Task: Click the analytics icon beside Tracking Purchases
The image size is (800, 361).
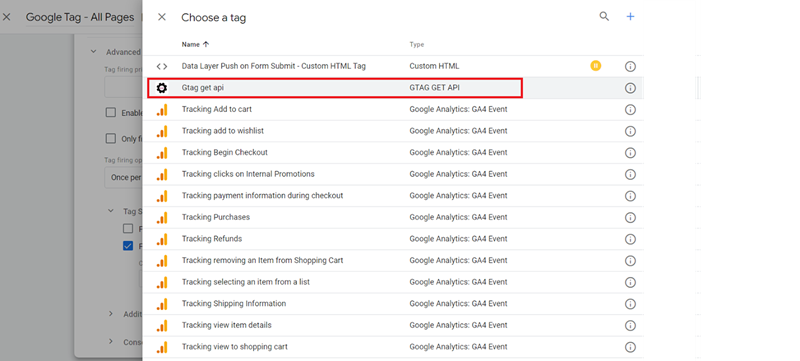Action: [x=162, y=218]
